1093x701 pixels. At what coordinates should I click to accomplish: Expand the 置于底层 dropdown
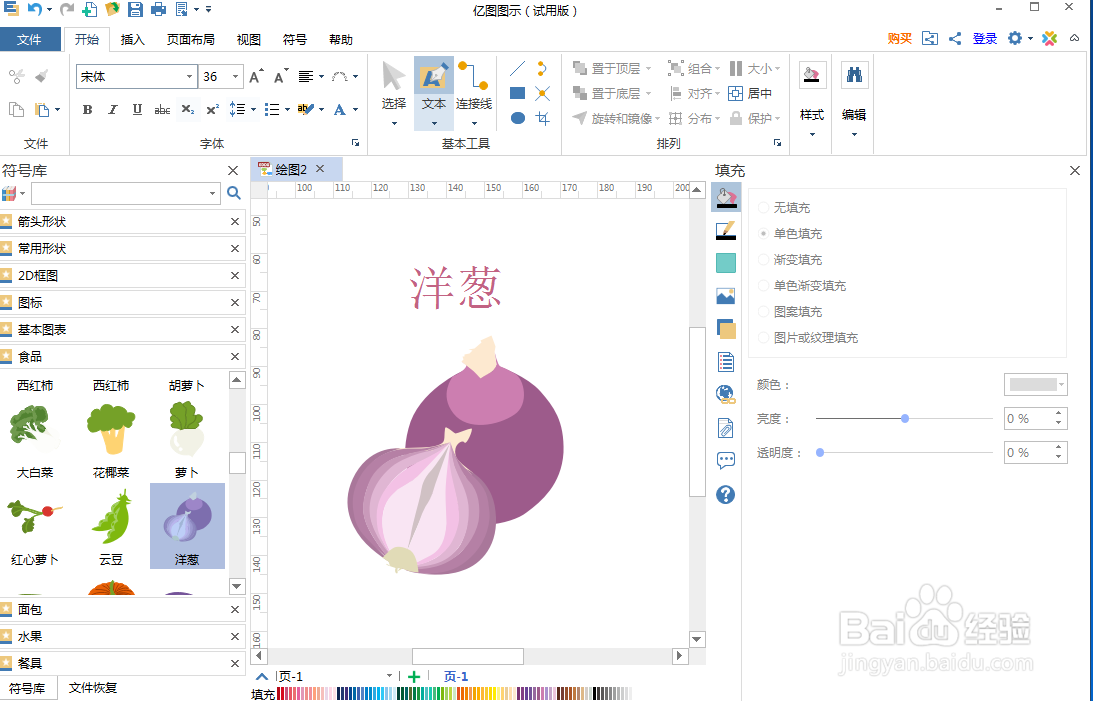point(648,93)
